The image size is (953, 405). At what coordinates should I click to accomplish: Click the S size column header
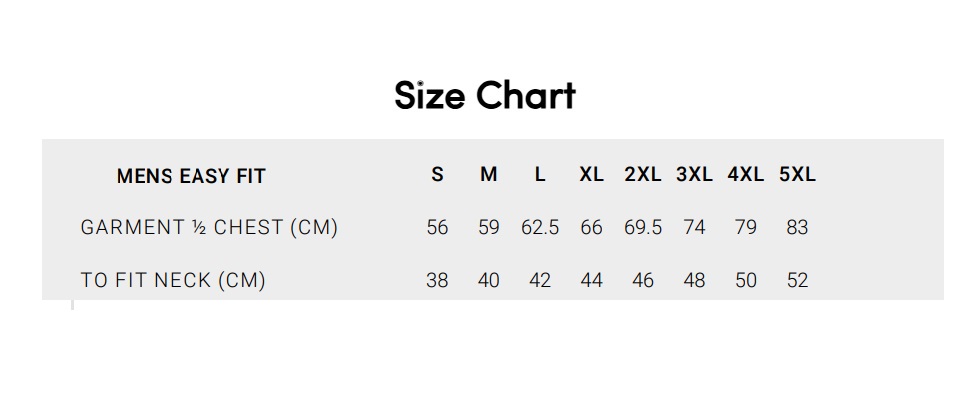coord(437,175)
